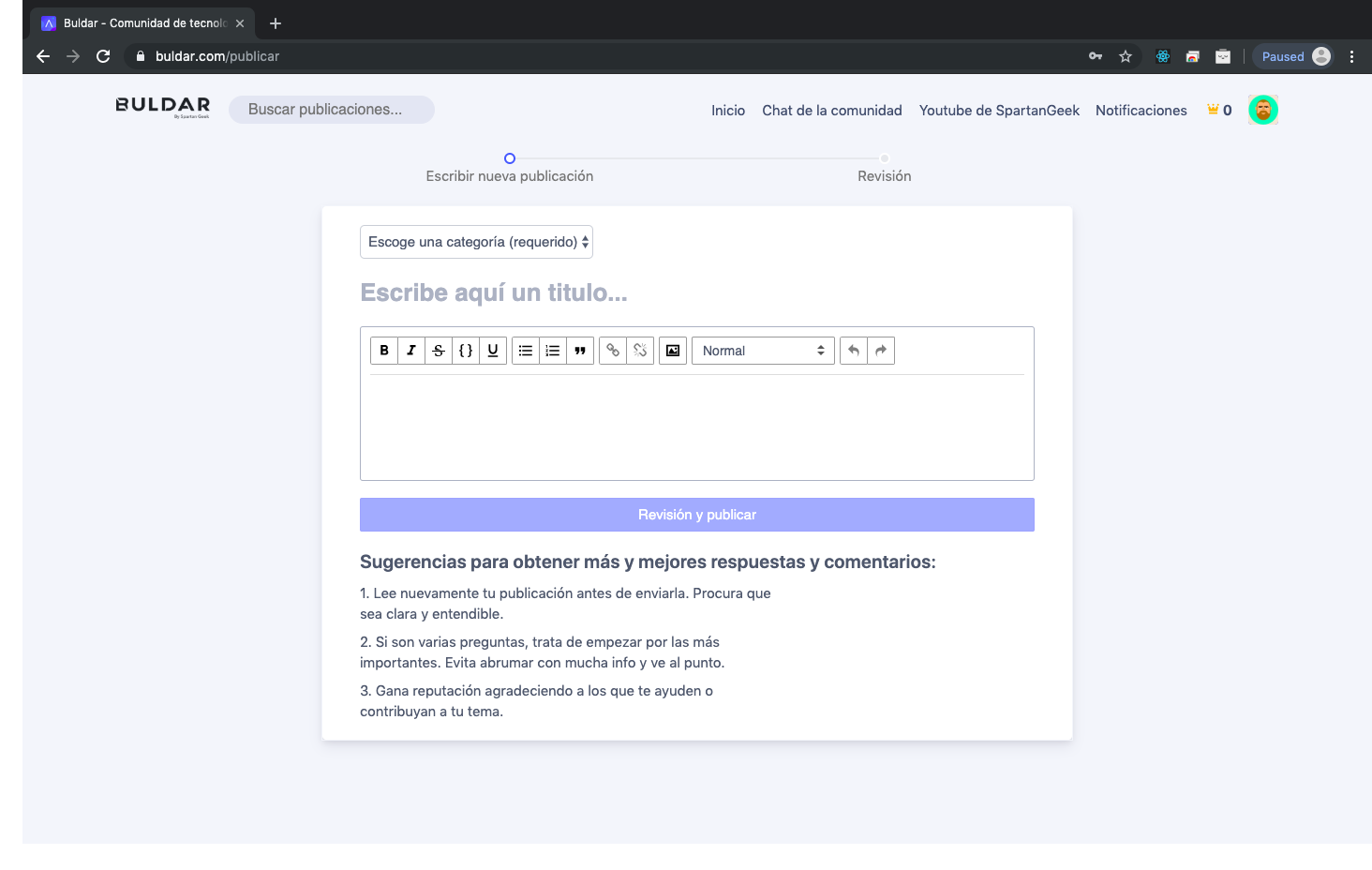This screenshot has height=870, width=1372.
Task: Toggle bold formatting in editor toolbar
Action: click(x=384, y=351)
